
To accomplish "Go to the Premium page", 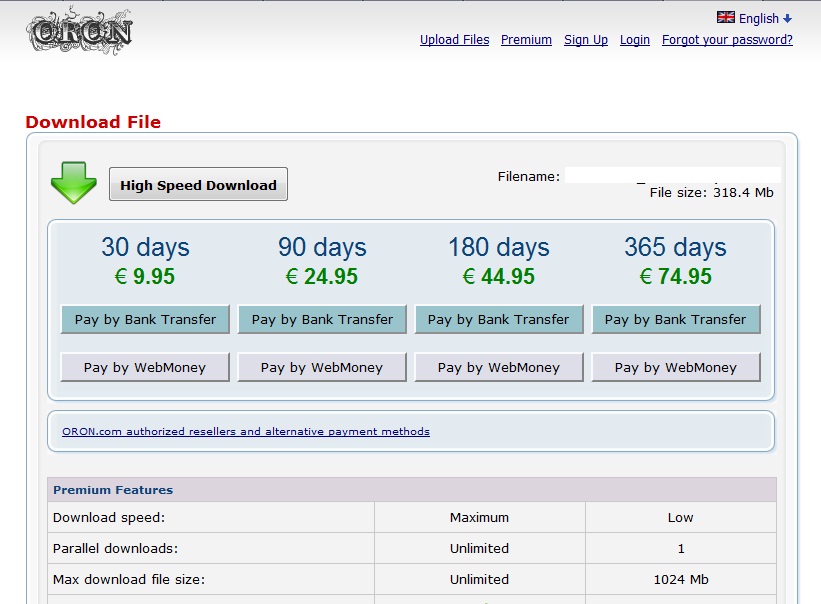I will tap(526, 40).
